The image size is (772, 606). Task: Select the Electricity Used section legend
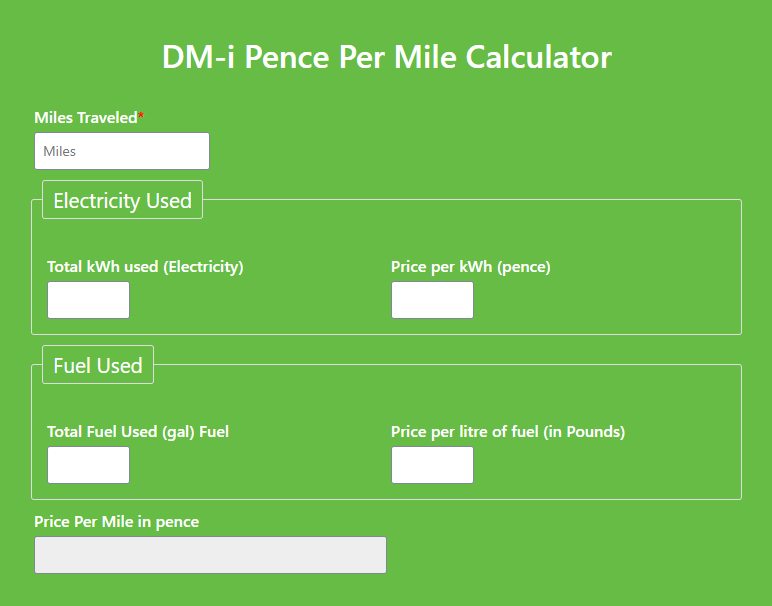point(122,200)
